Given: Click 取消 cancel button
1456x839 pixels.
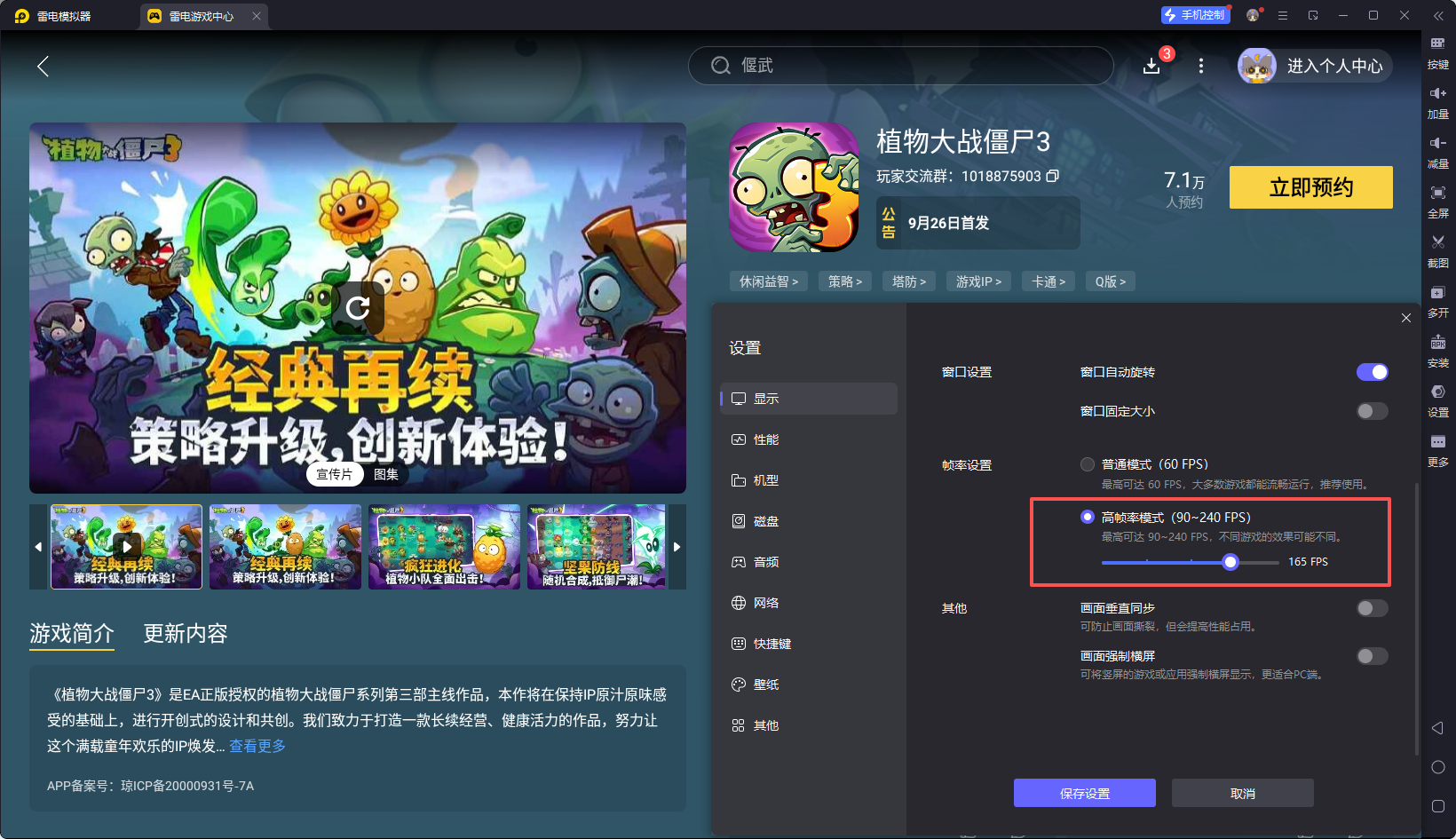Looking at the screenshot, I should 1243,793.
